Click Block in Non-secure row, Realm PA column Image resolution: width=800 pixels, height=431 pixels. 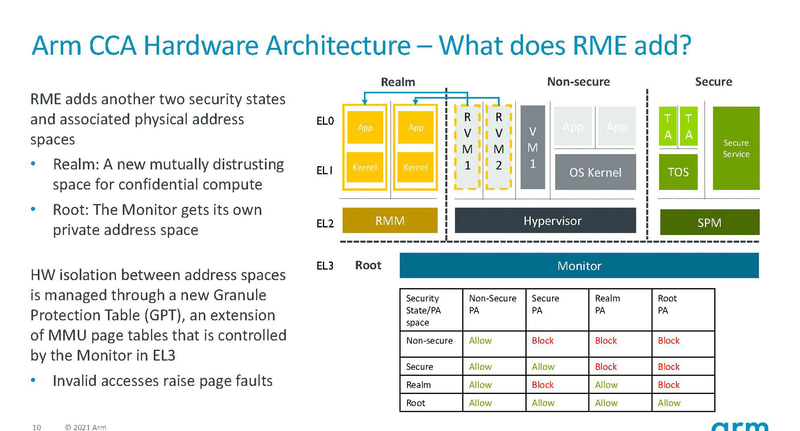606,340
